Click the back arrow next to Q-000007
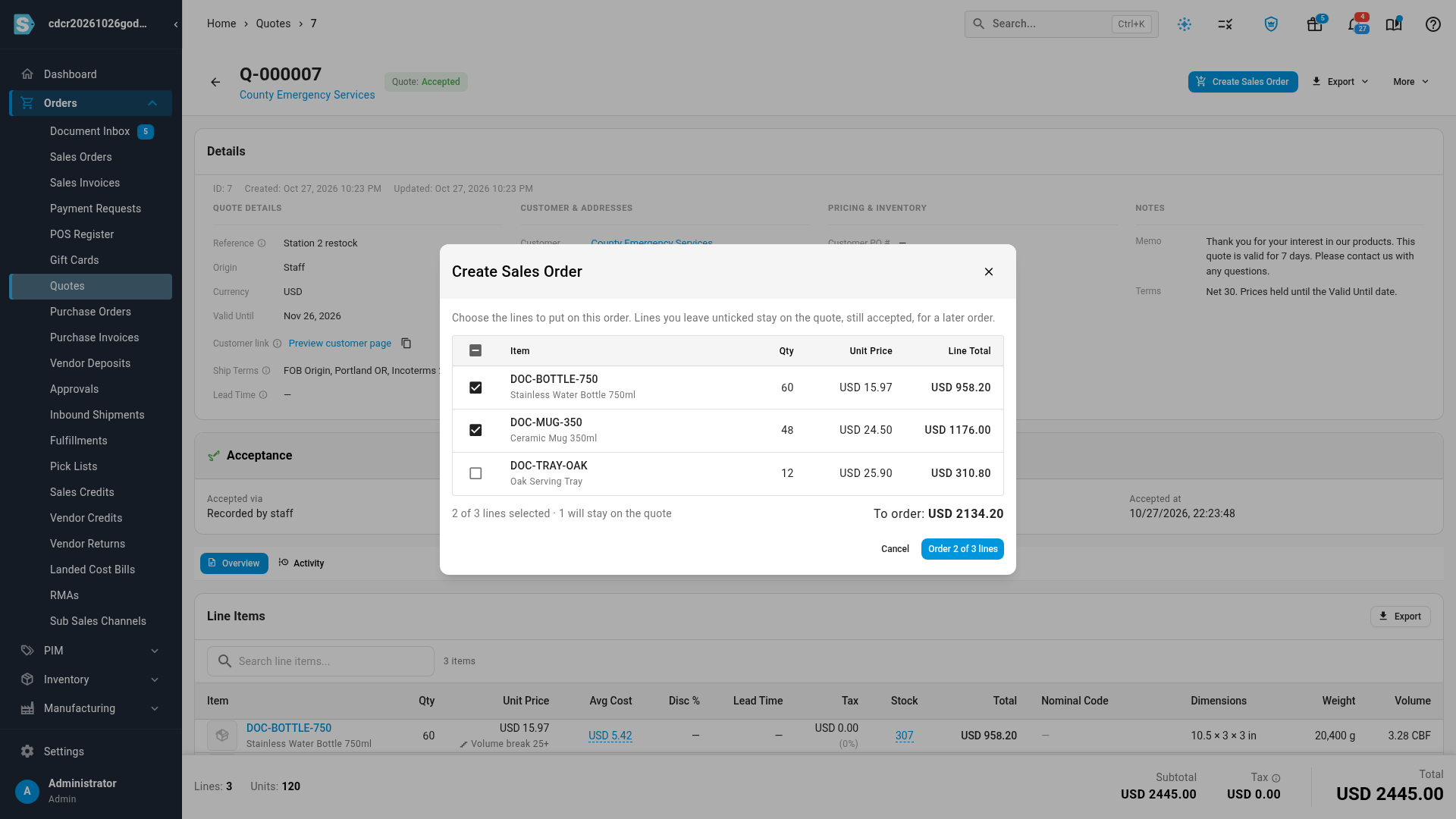This screenshot has width=1456, height=819. tap(215, 82)
